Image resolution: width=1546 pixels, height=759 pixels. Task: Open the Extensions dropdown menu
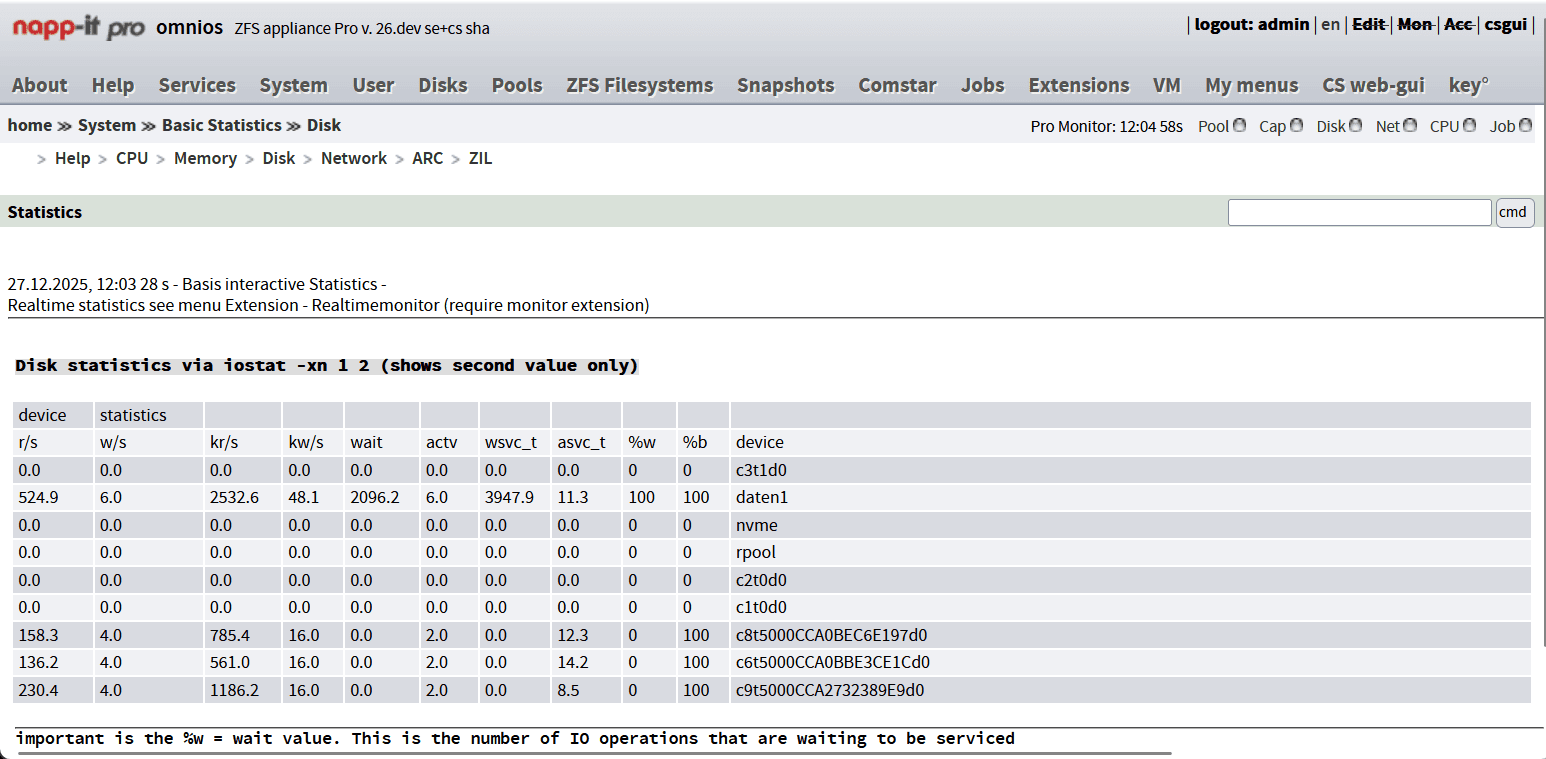1079,85
